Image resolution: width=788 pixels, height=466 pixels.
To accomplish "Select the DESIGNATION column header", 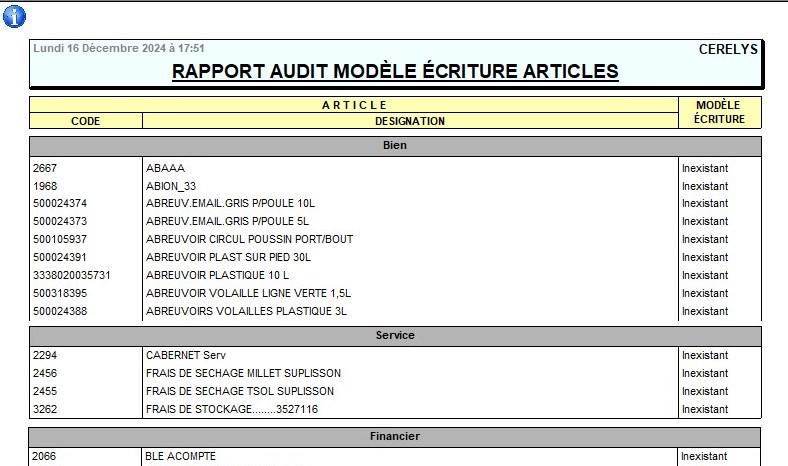I will 410,121.
